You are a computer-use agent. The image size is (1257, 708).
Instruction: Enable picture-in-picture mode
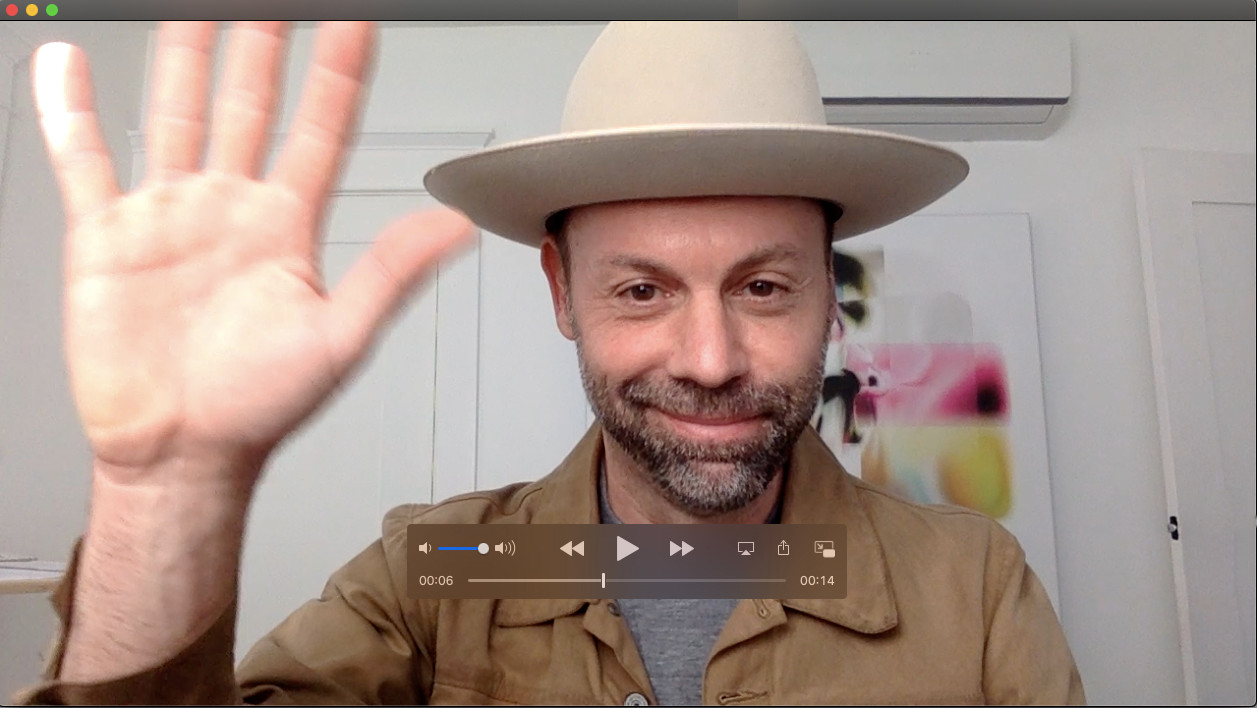point(824,548)
